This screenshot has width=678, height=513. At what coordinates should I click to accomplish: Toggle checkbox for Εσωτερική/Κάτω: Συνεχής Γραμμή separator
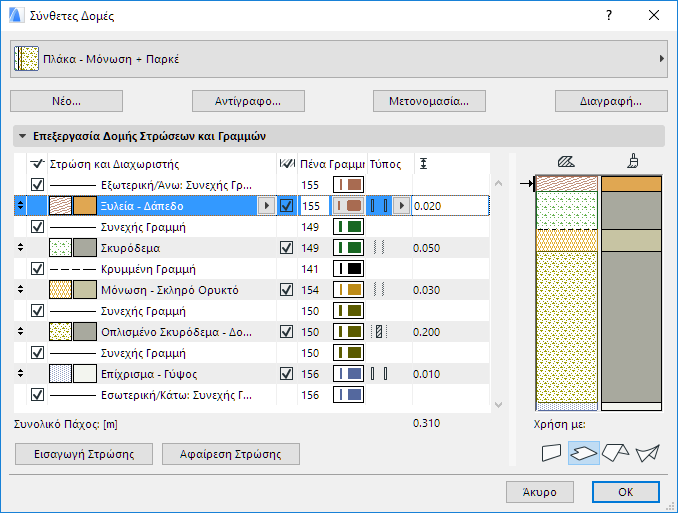tap(38, 394)
